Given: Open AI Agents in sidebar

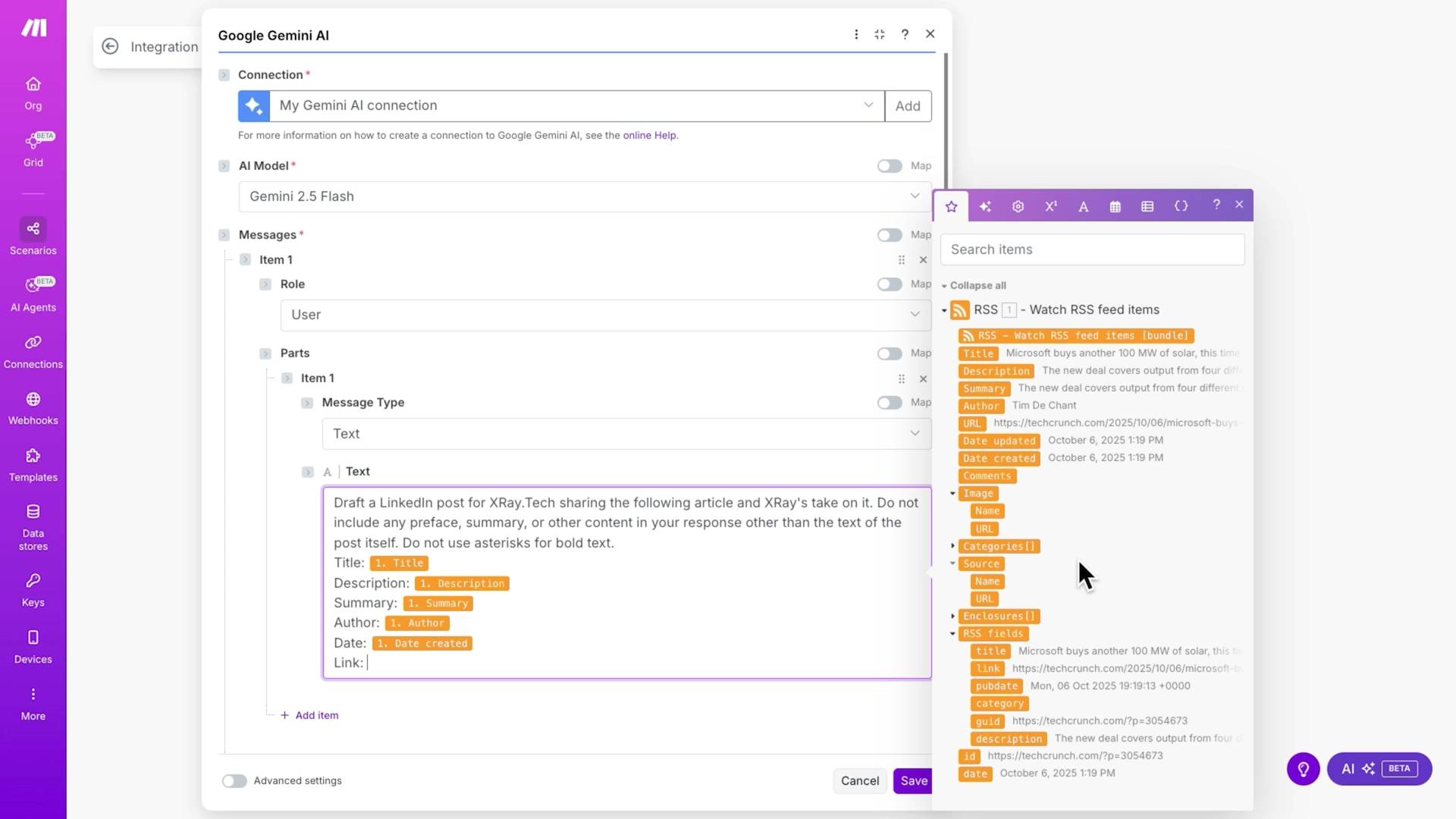Looking at the screenshot, I should pos(33,294).
